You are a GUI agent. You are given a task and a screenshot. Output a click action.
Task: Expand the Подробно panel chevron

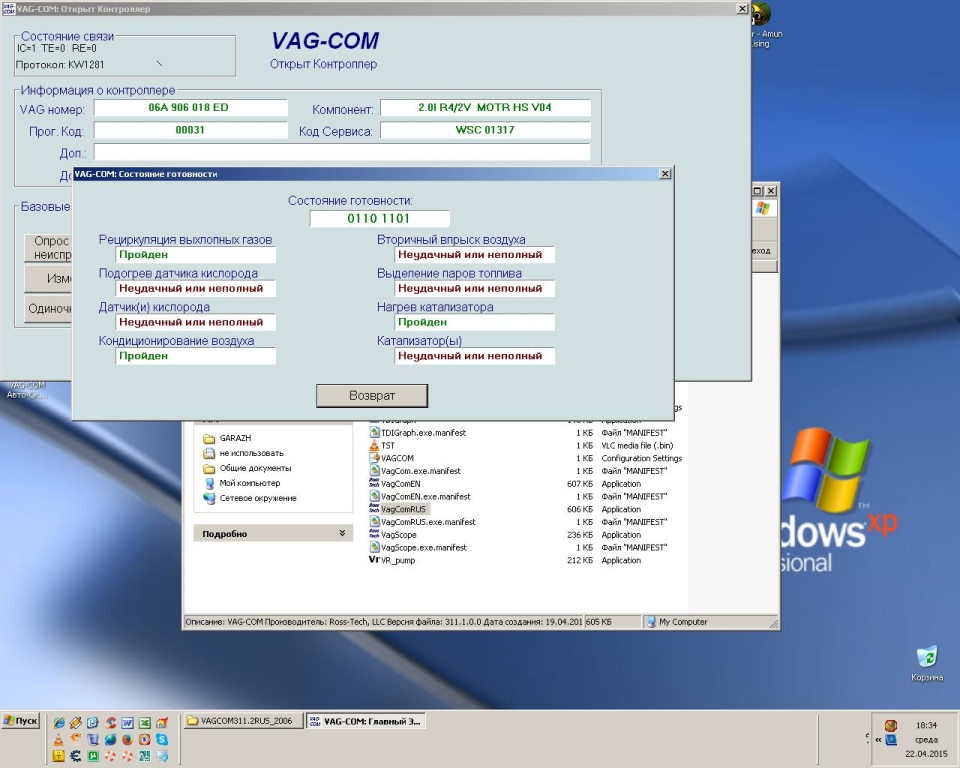(342, 533)
